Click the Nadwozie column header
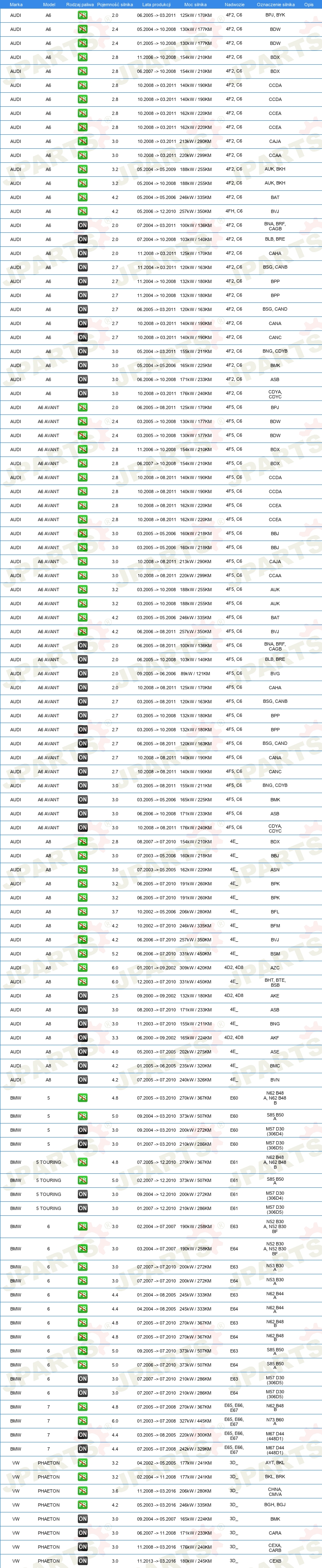The height and width of the screenshot is (1568, 322). [x=234, y=4]
